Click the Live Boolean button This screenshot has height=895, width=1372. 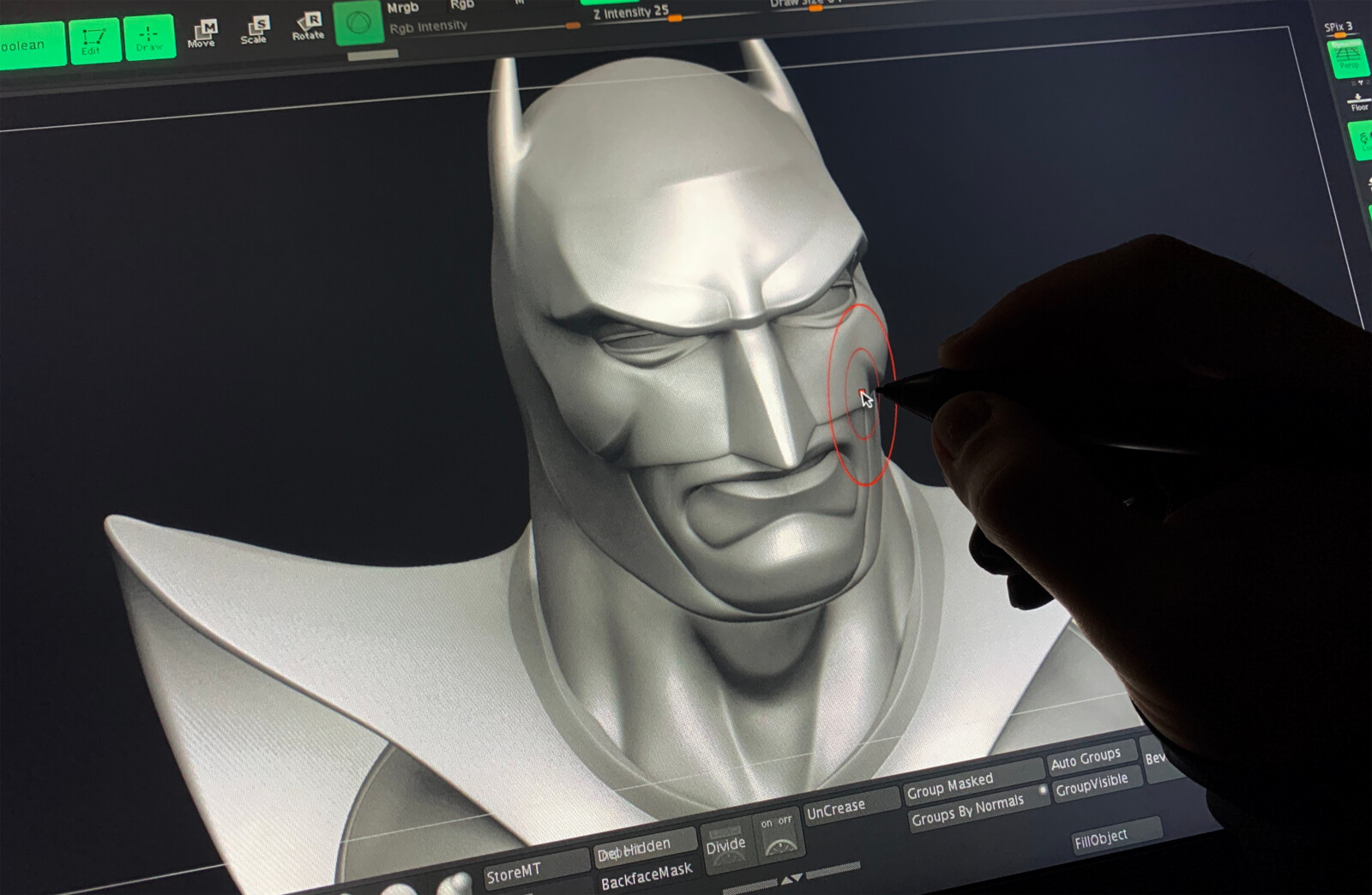(x=31, y=45)
